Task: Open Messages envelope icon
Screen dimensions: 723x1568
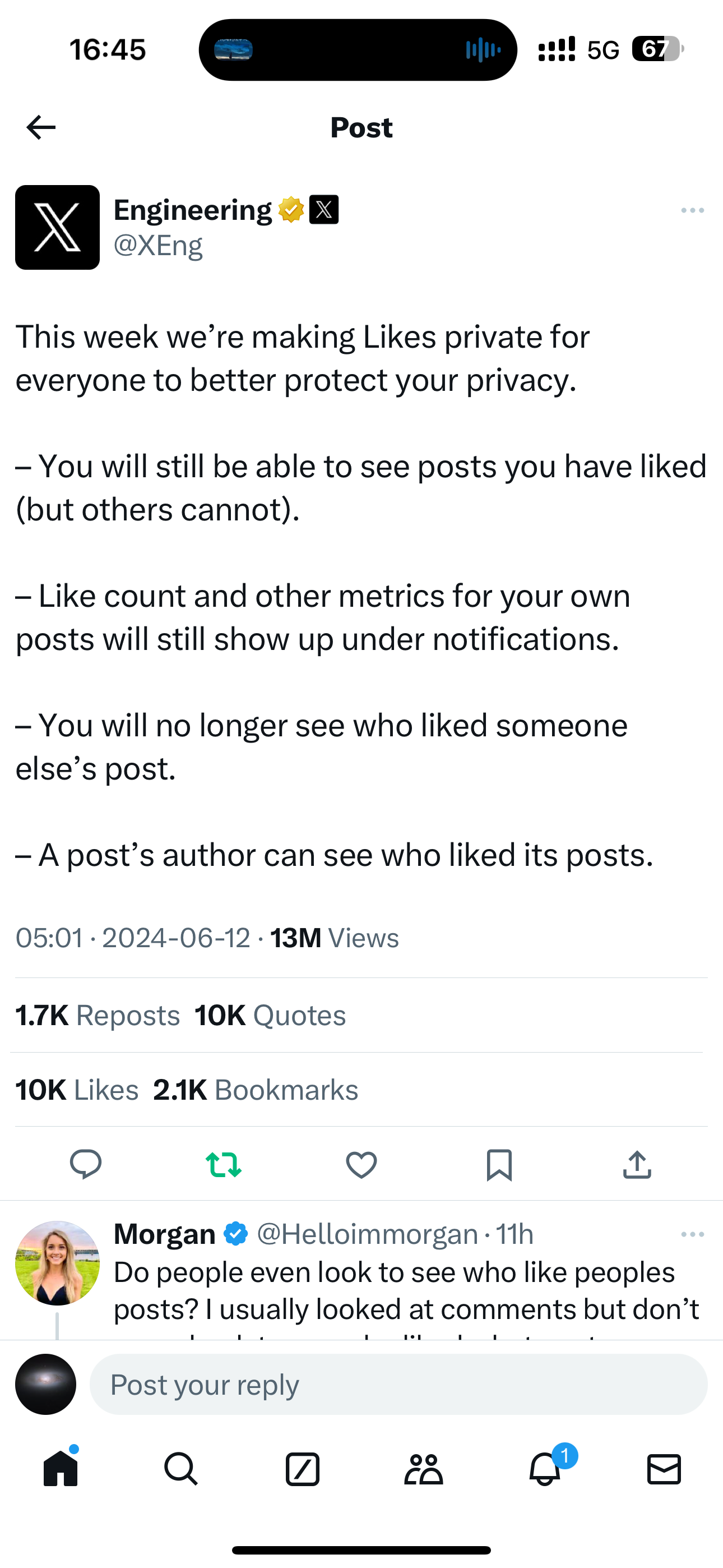Action: (x=664, y=1469)
